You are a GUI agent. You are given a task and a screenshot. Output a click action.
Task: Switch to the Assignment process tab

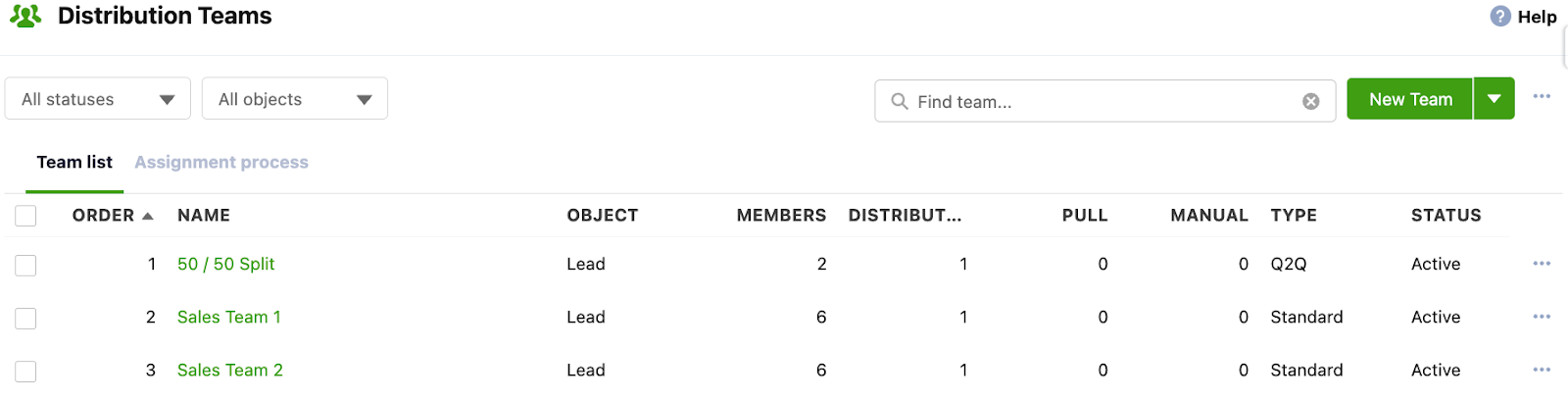[221, 163]
